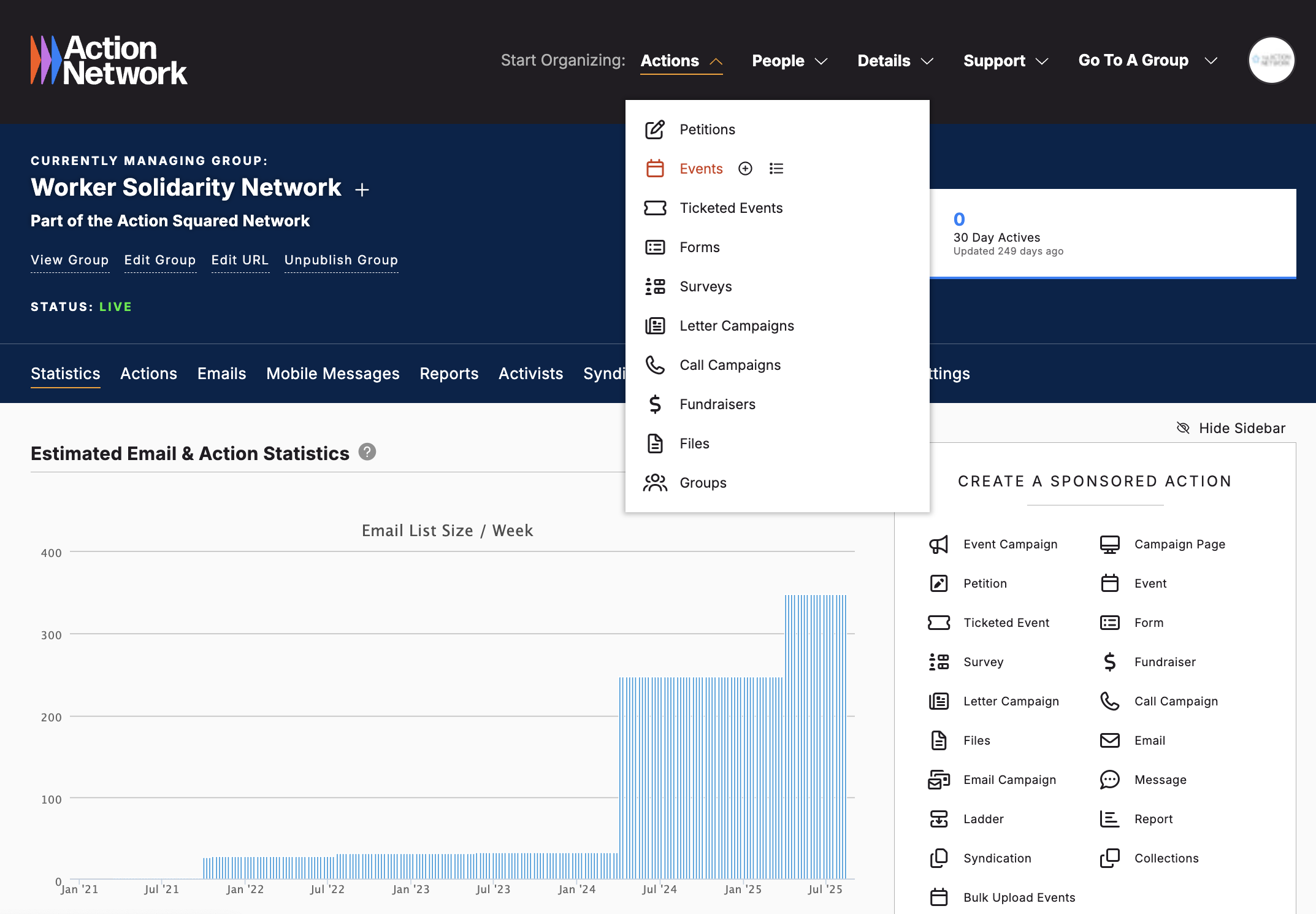
Task: Click the Files icon in sidebar
Action: (938, 740)
